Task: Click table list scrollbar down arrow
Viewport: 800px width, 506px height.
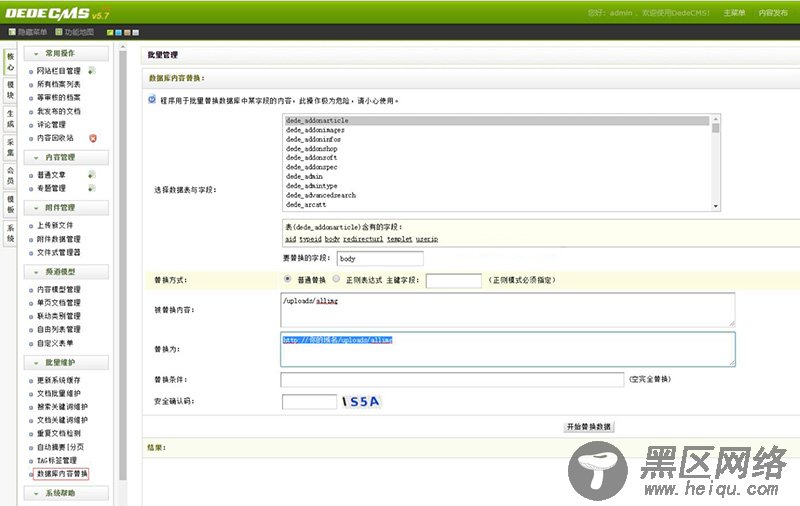Action: 716,206
